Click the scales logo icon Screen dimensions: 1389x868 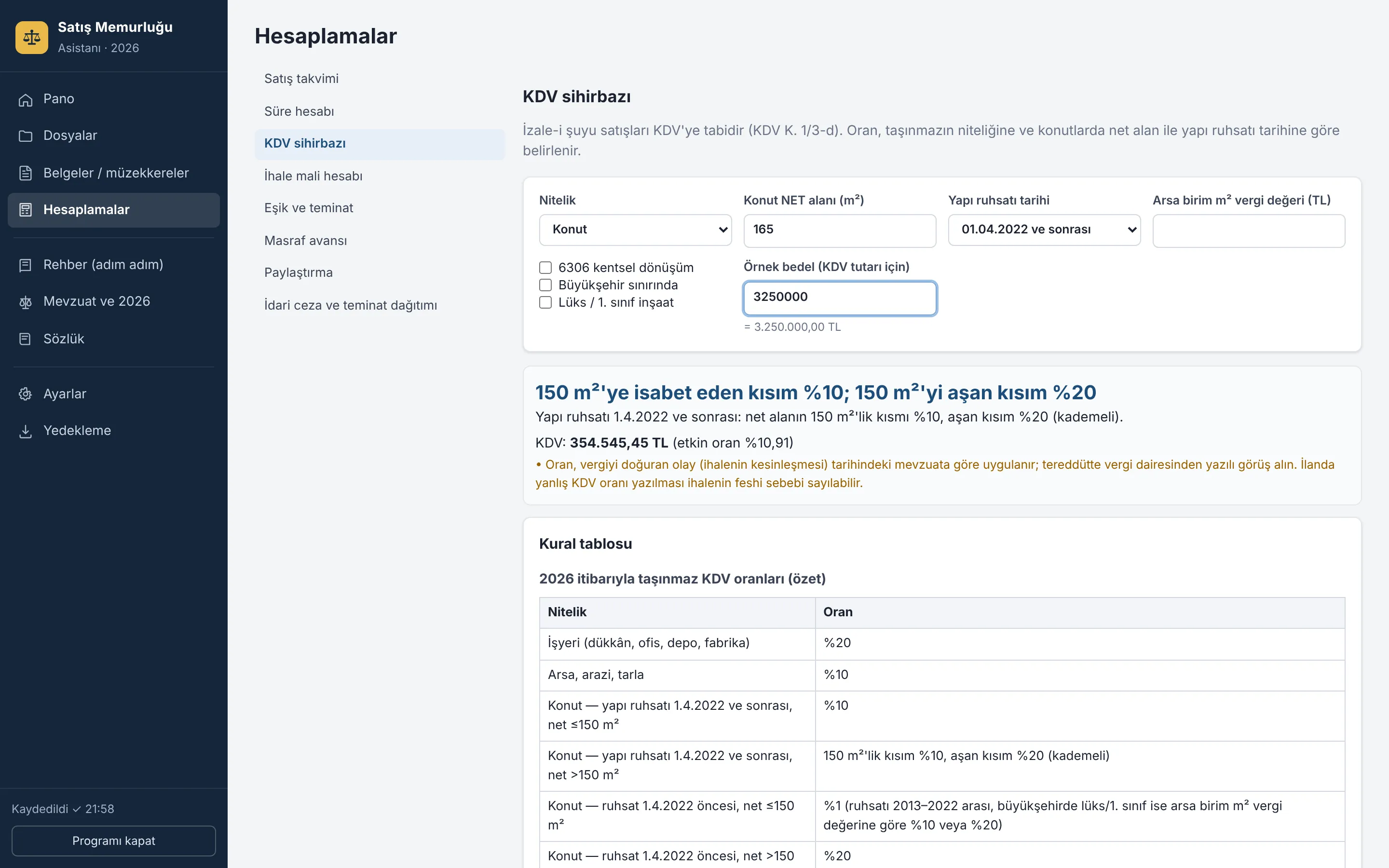(31, 37)
